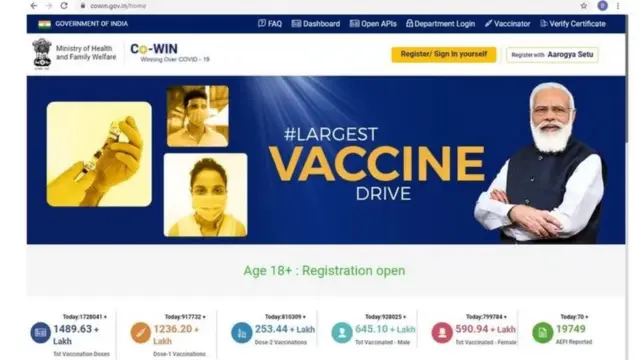Click the #LARGEST VACCINE DRIVE banner text
640x360 pixels.
tap(376, 164)
